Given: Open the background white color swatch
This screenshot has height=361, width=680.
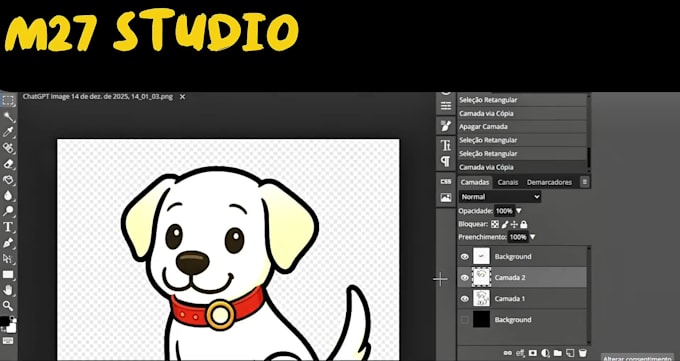Looking at the screenshot, I should click(x=12, y=328).
